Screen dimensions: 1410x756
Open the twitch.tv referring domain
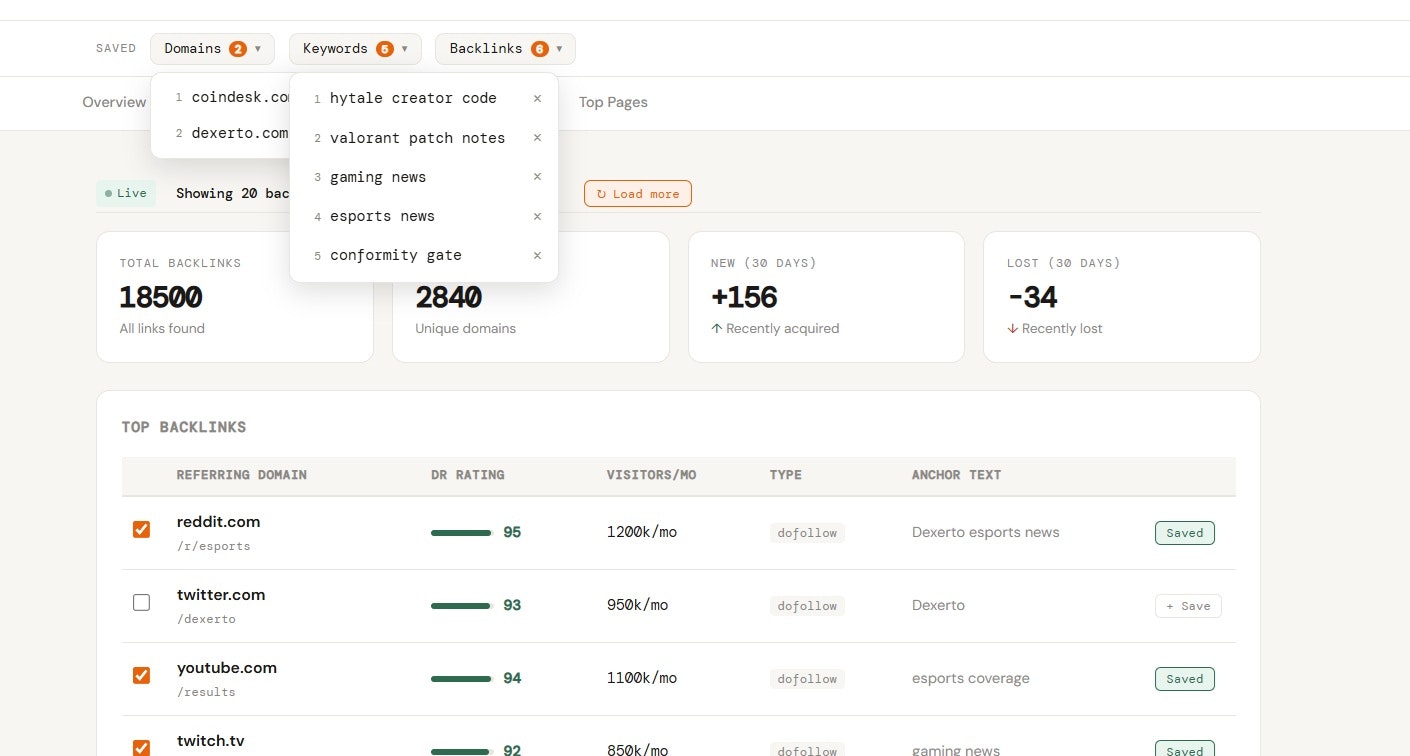pyautogui.click(x=211, y=740)
